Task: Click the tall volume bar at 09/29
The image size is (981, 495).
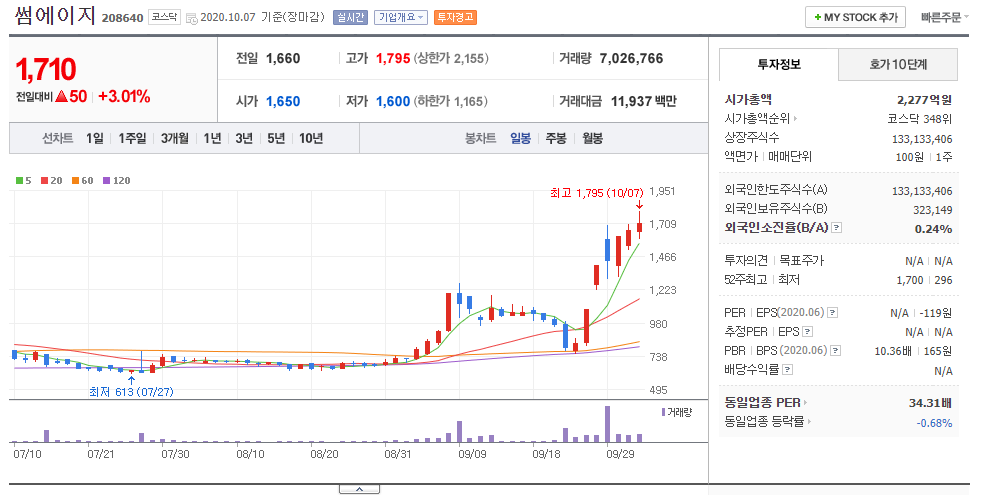Action: point(607,424)
